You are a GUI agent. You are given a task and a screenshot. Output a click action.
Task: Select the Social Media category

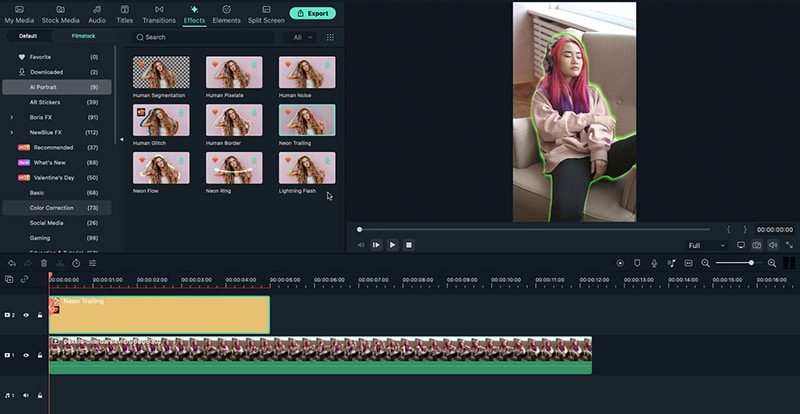pyautogui.click(x=57, y=223)
